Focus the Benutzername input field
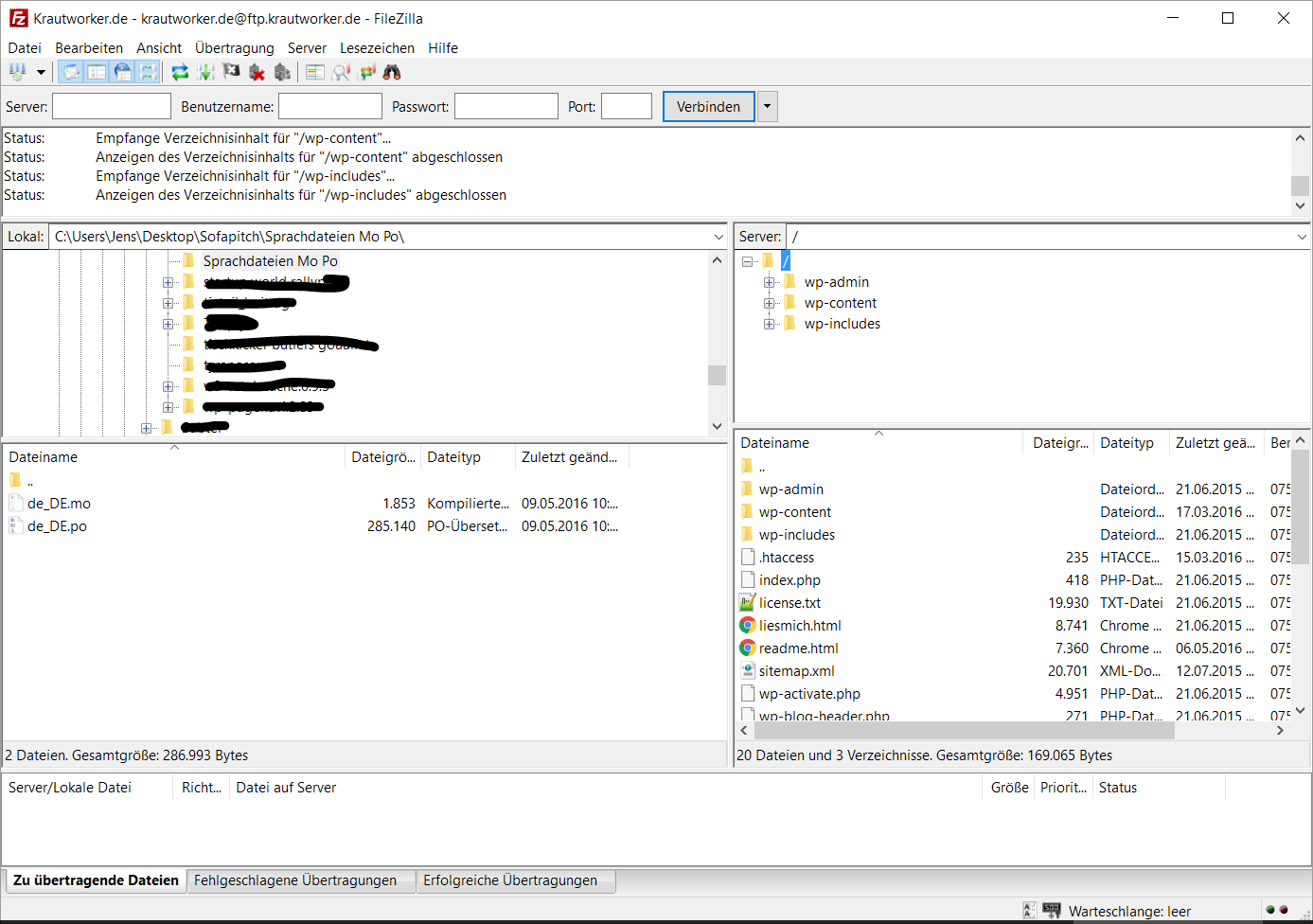 [330, 106]
